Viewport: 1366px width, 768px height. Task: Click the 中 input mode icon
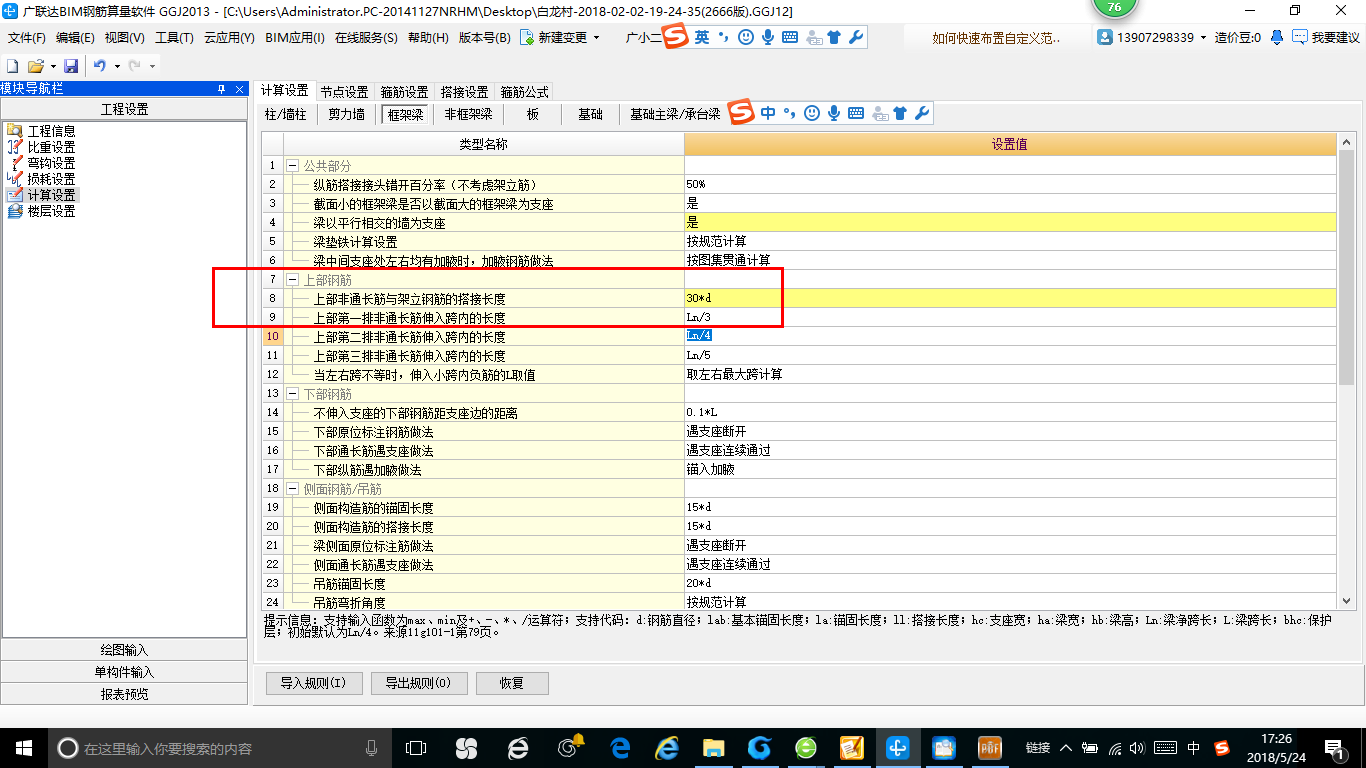click(x=768, y=113)
